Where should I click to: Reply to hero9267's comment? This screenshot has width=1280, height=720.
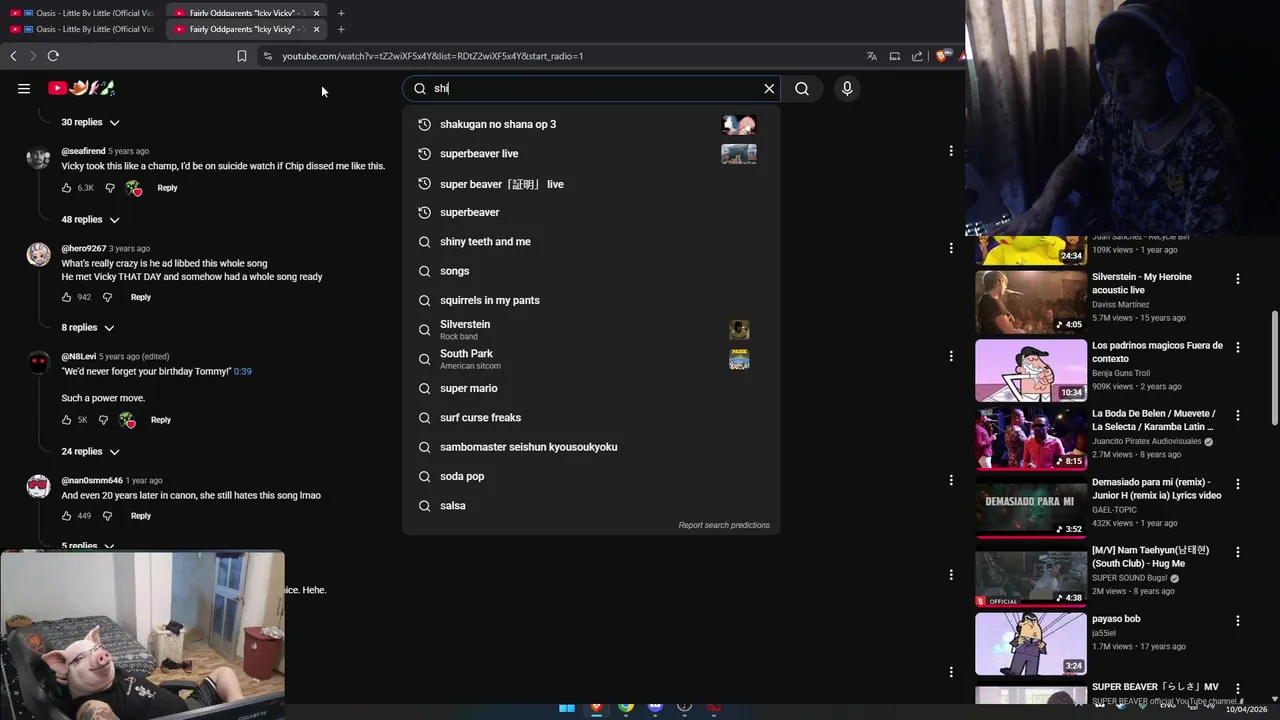click(x=141, y=297)
